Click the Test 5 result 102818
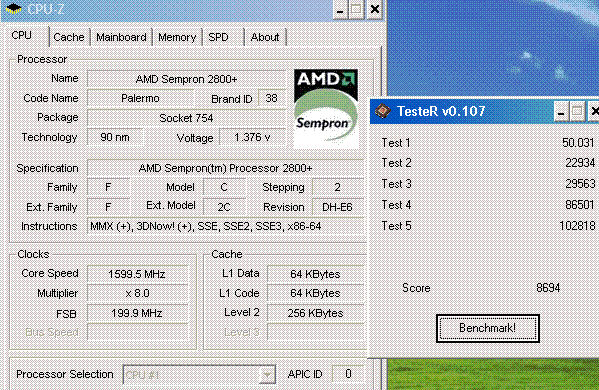The image size is (599, 390). [x=577, y=226]
